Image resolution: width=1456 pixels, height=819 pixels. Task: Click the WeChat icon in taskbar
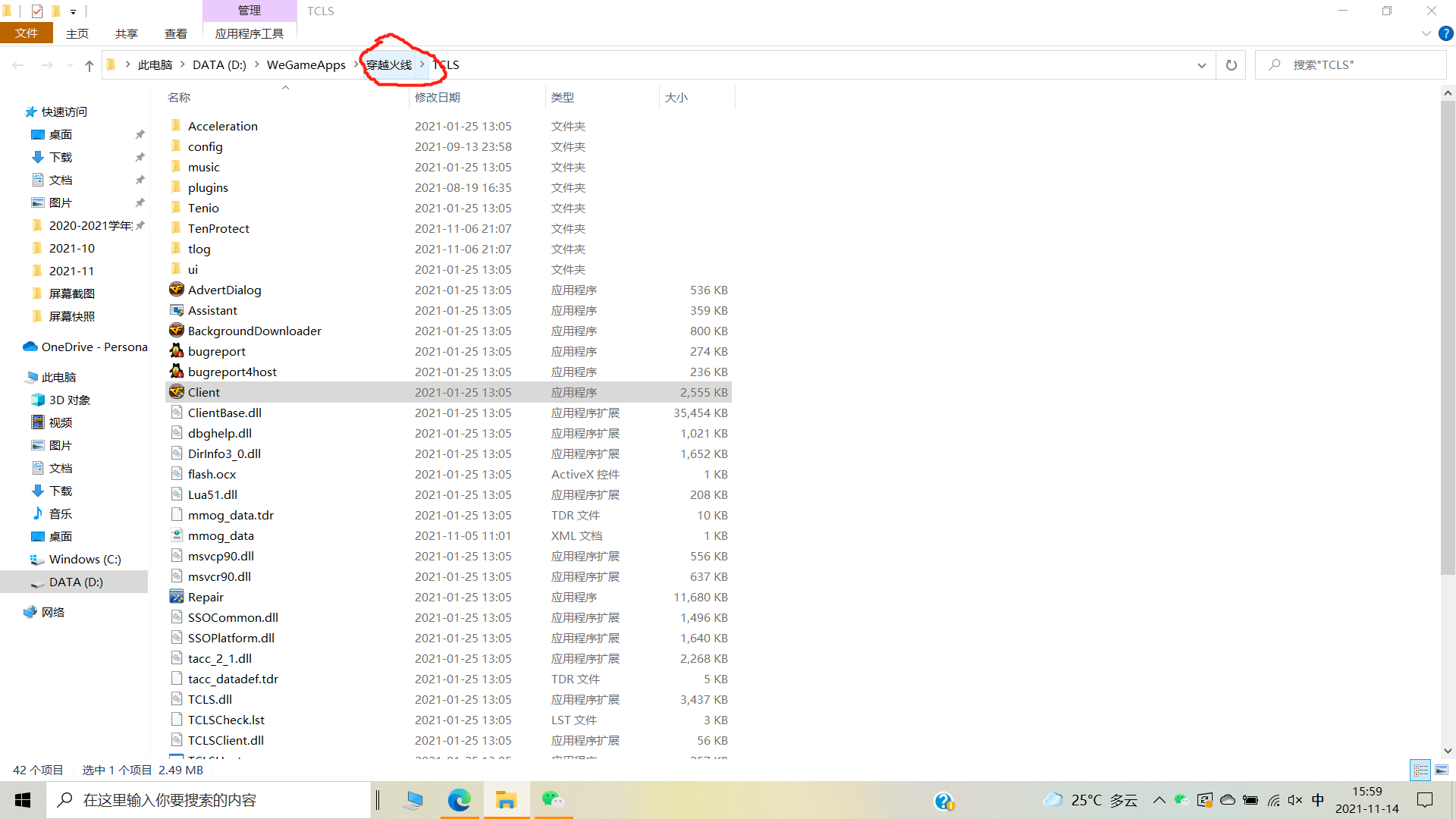coord(552,800)
